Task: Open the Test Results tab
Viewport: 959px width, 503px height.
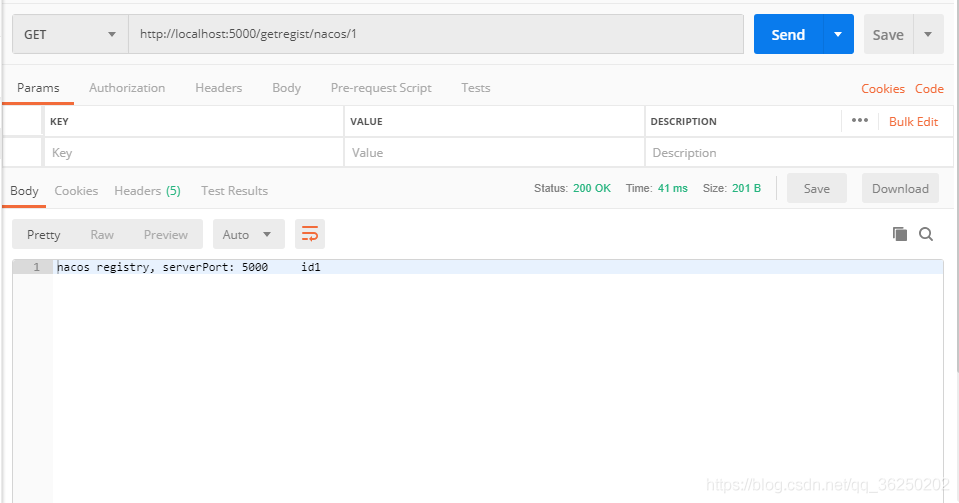Action: [234, 190]
